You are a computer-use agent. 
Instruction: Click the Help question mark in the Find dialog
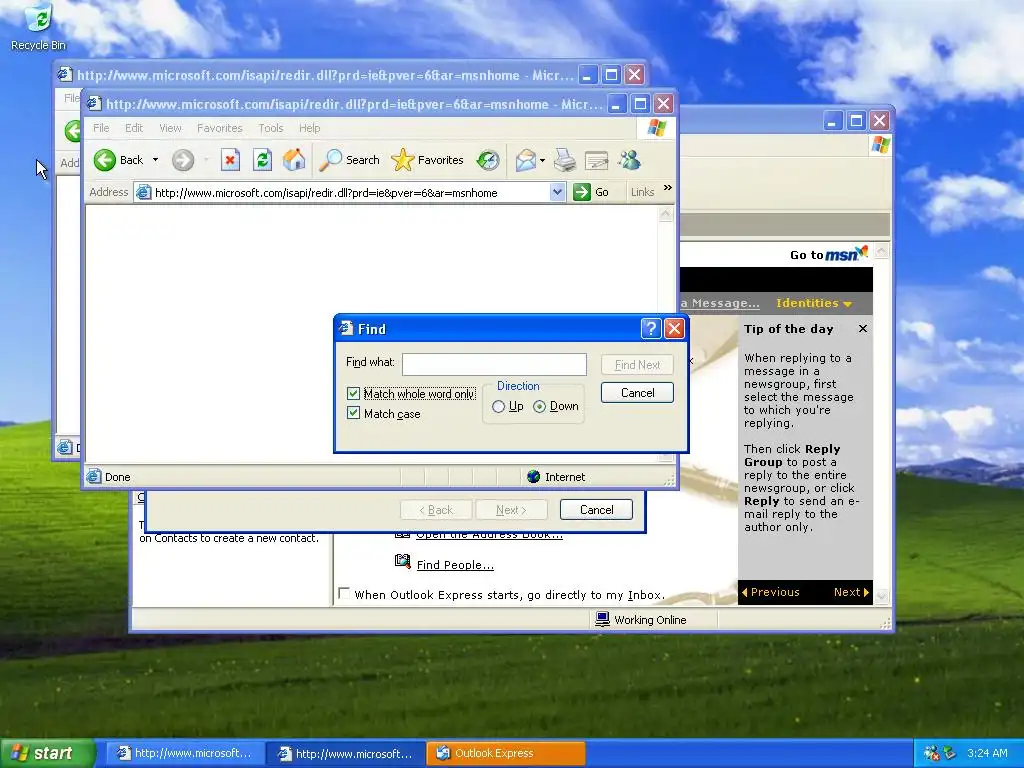[650, 328]
